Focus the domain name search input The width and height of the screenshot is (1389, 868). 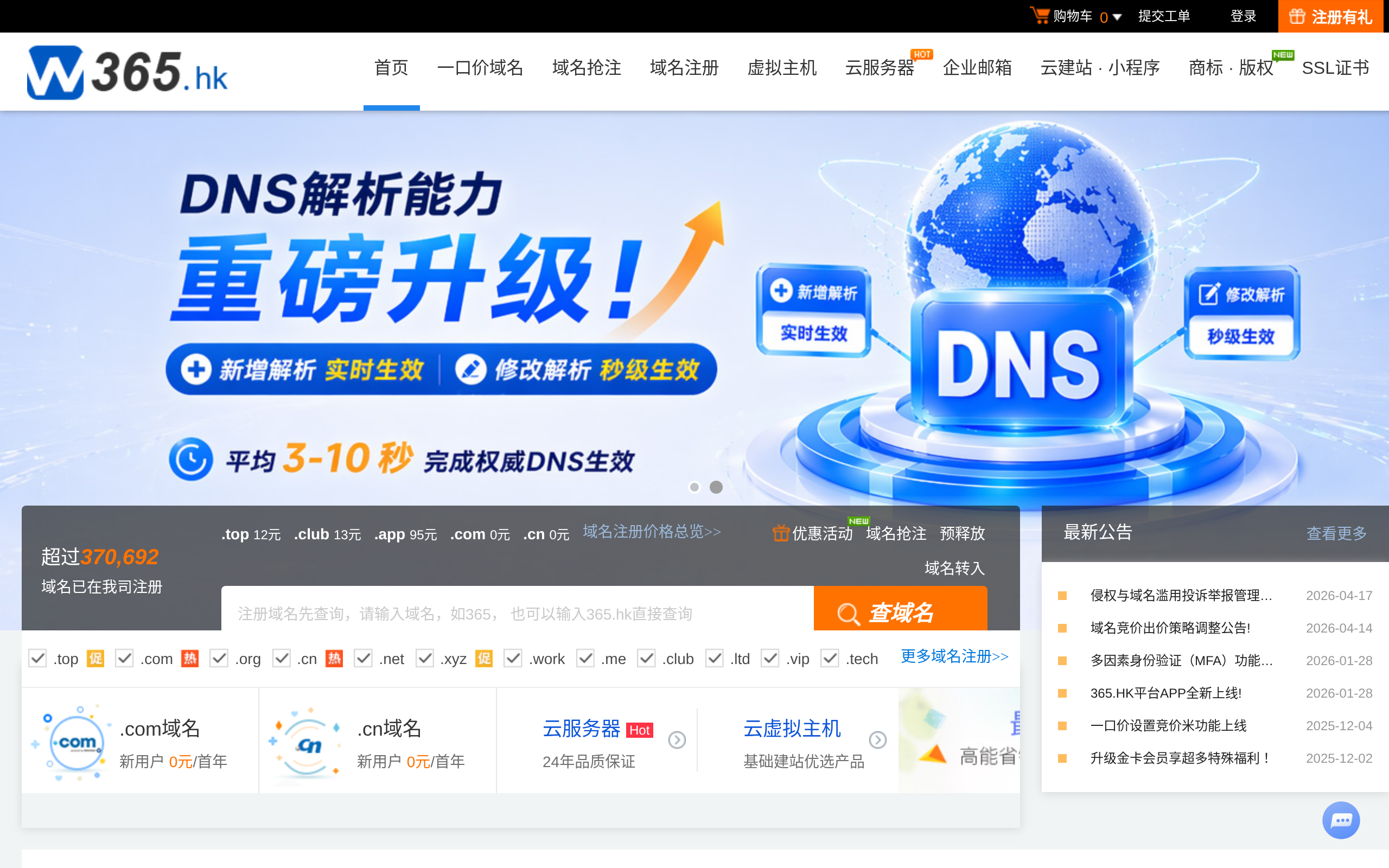point(517,609)
